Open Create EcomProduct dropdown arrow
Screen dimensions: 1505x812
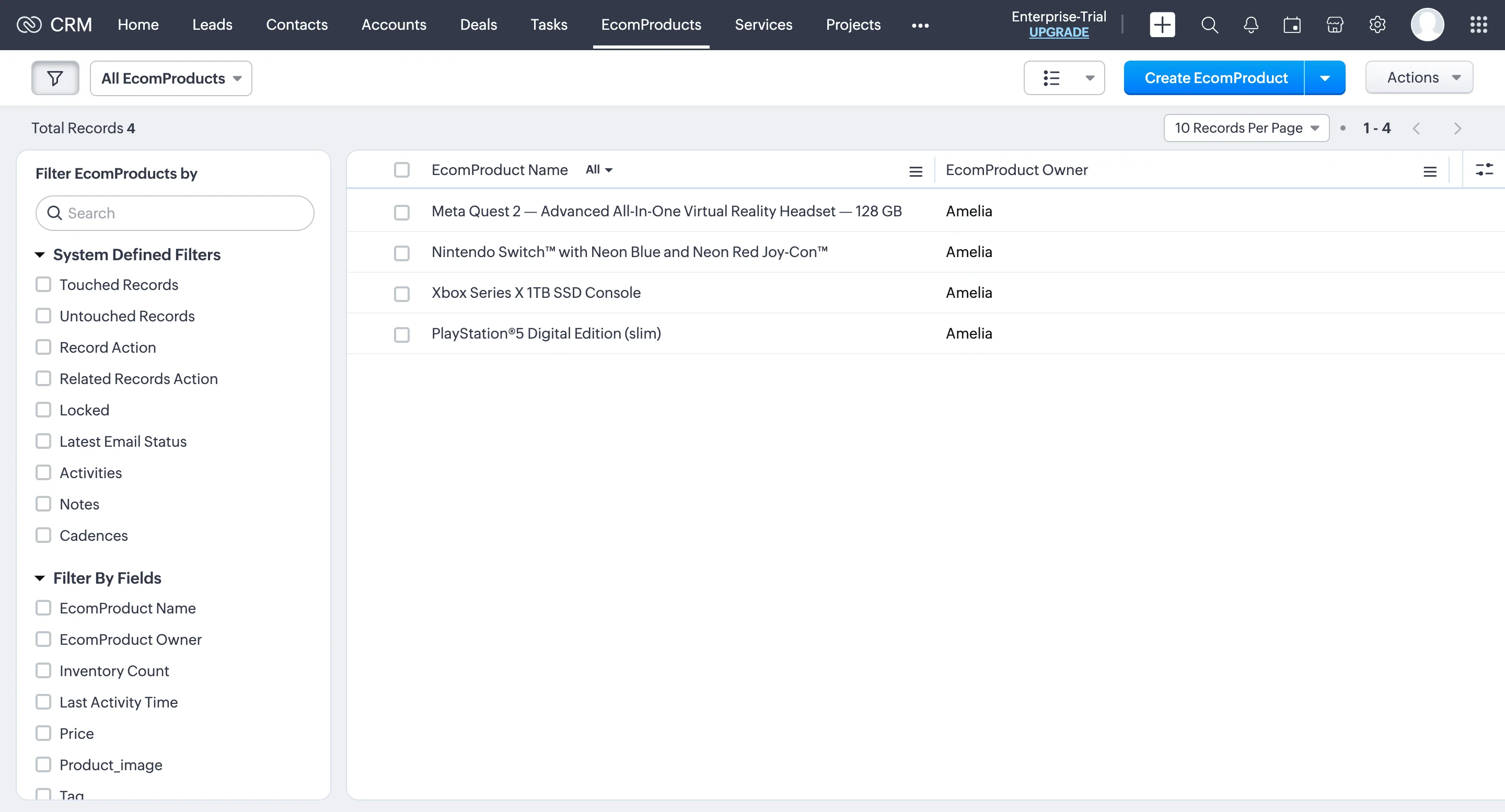[x=1325, y=78]
